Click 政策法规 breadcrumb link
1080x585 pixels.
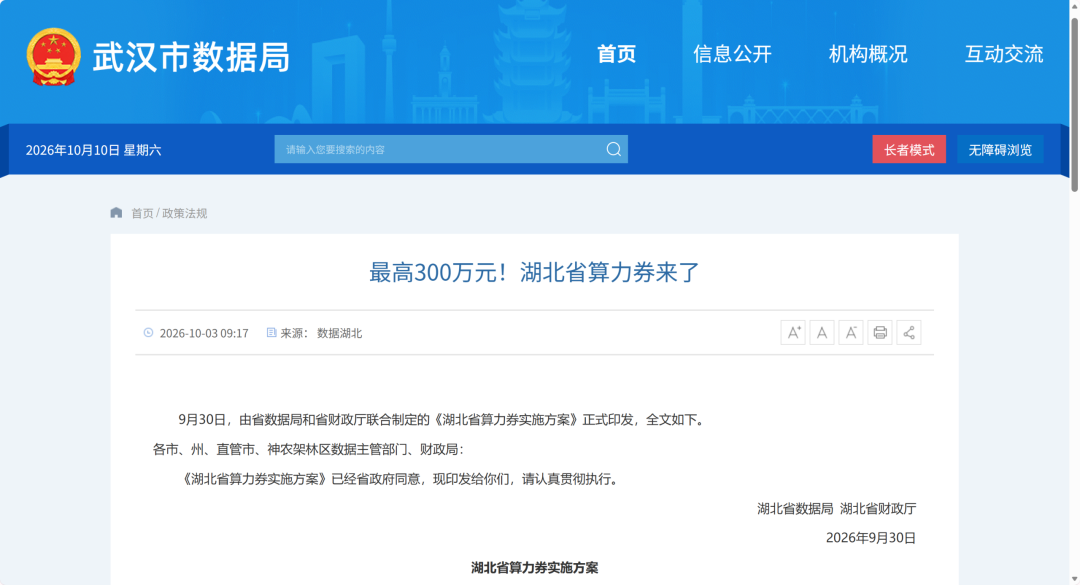185,214
